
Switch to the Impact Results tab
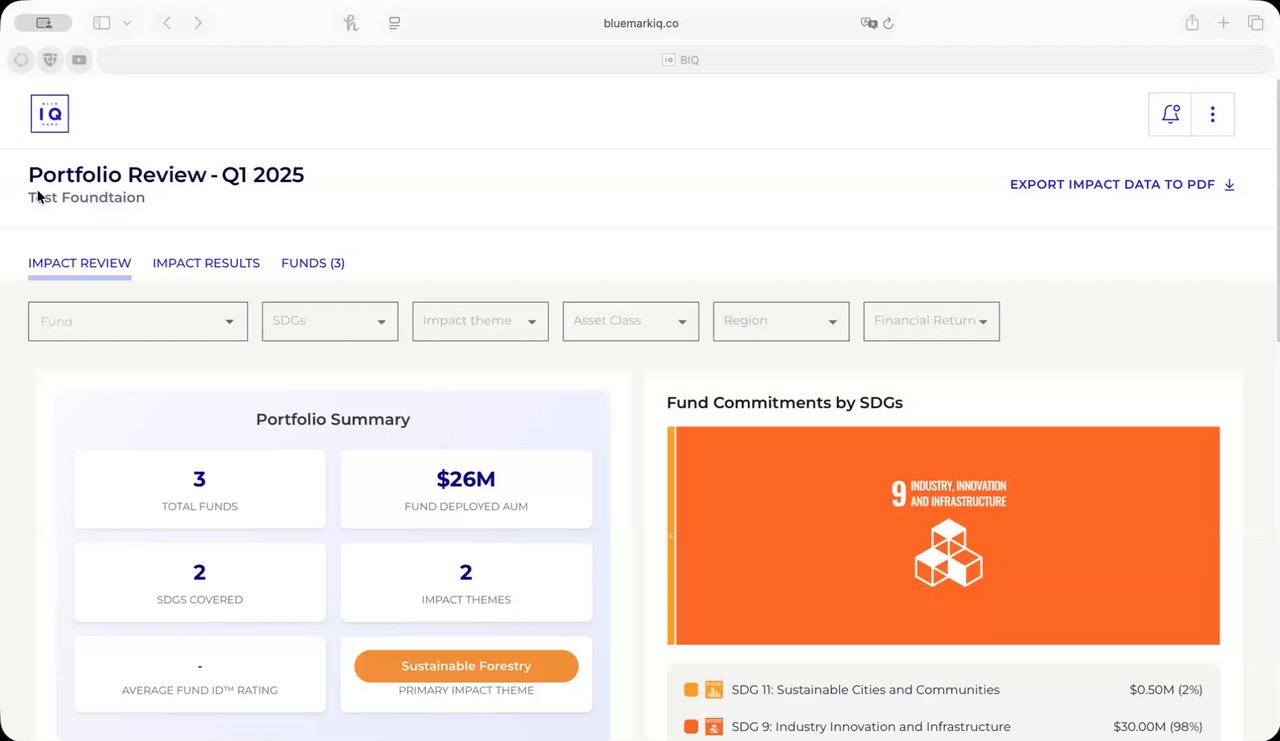coord(206,263)
